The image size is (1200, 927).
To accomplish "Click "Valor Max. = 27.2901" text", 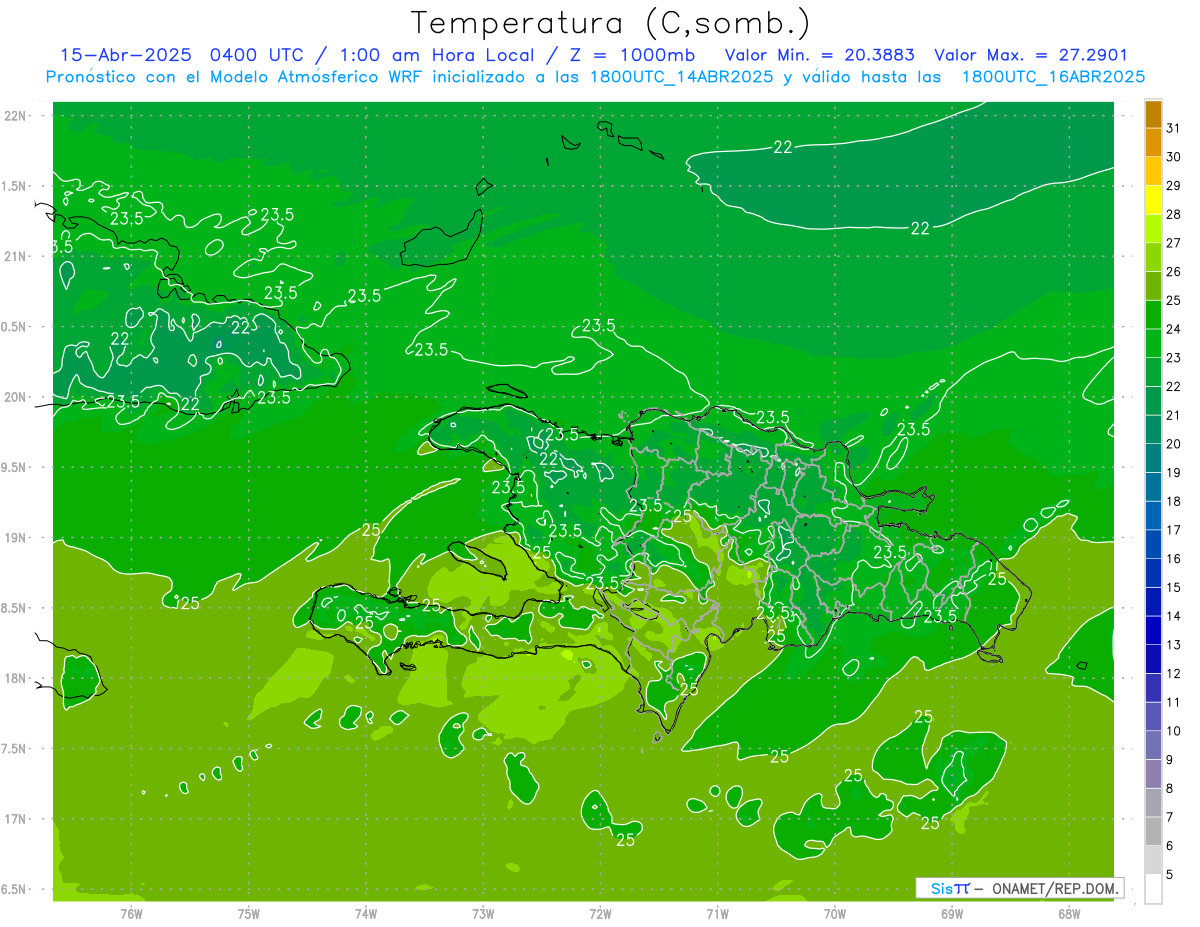I will (1032, 56).
